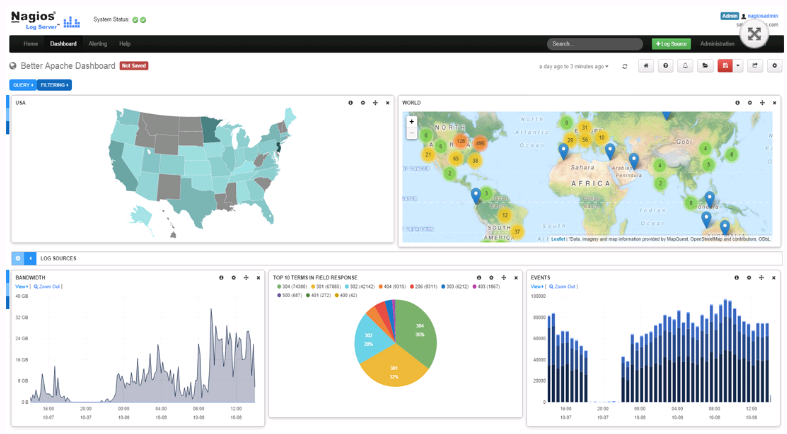This screenshot has height=434, width=787.
Task: Expand the FILTERING section
Action: point(55,85)
